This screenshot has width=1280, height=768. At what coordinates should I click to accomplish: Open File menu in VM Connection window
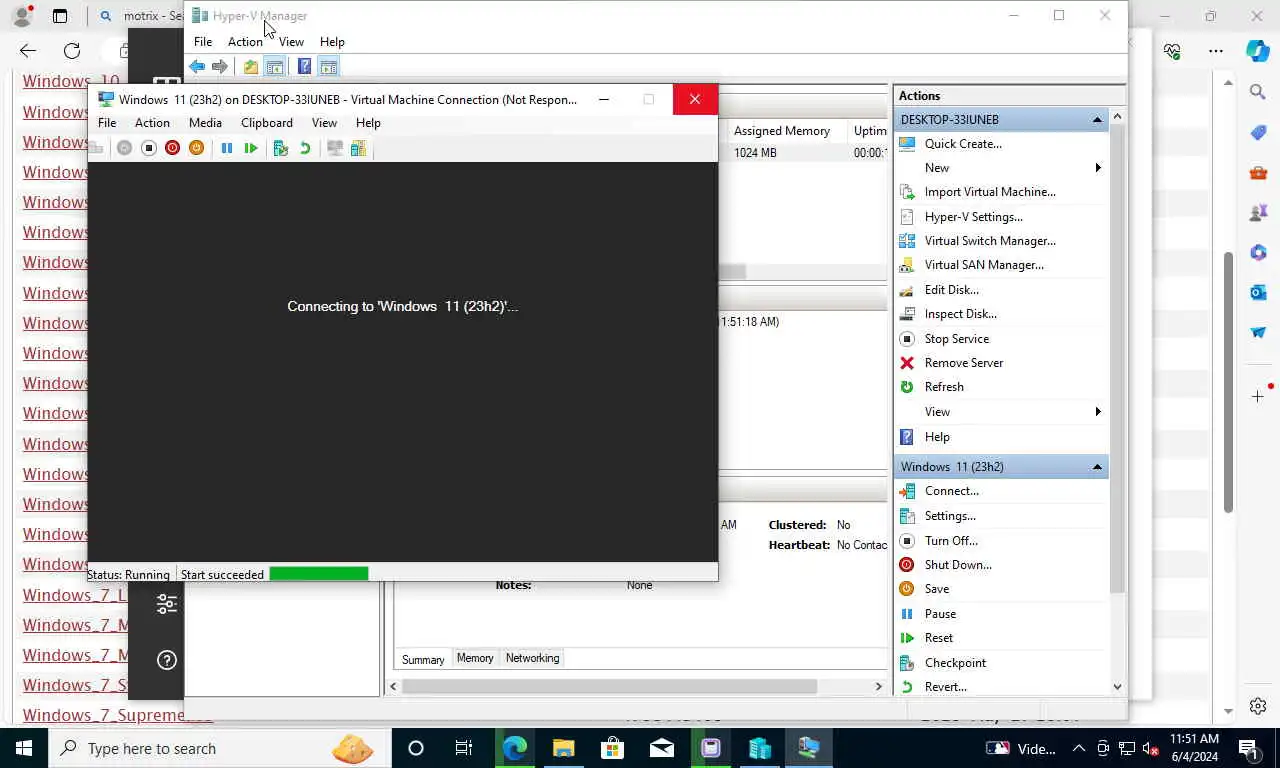pos(107,123)
